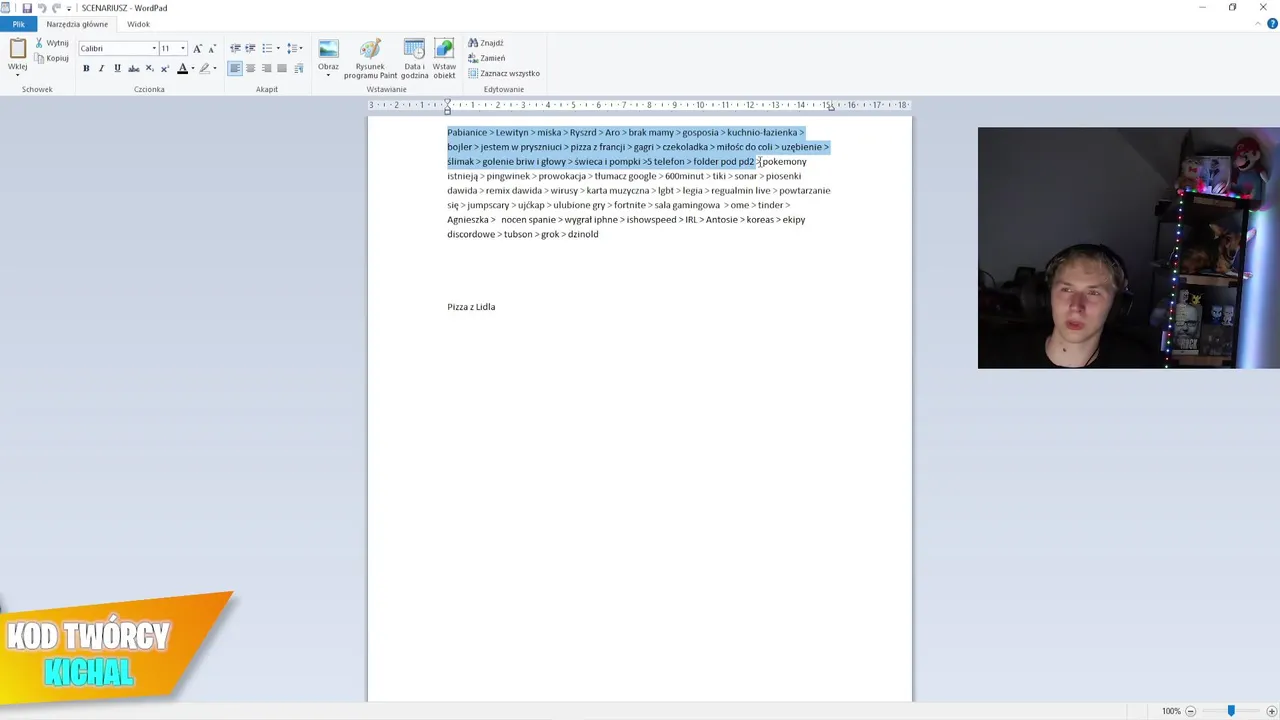The image size is (1280, 720).
Task: Click the word "pokemony" in the document
Action: (784, 161)
